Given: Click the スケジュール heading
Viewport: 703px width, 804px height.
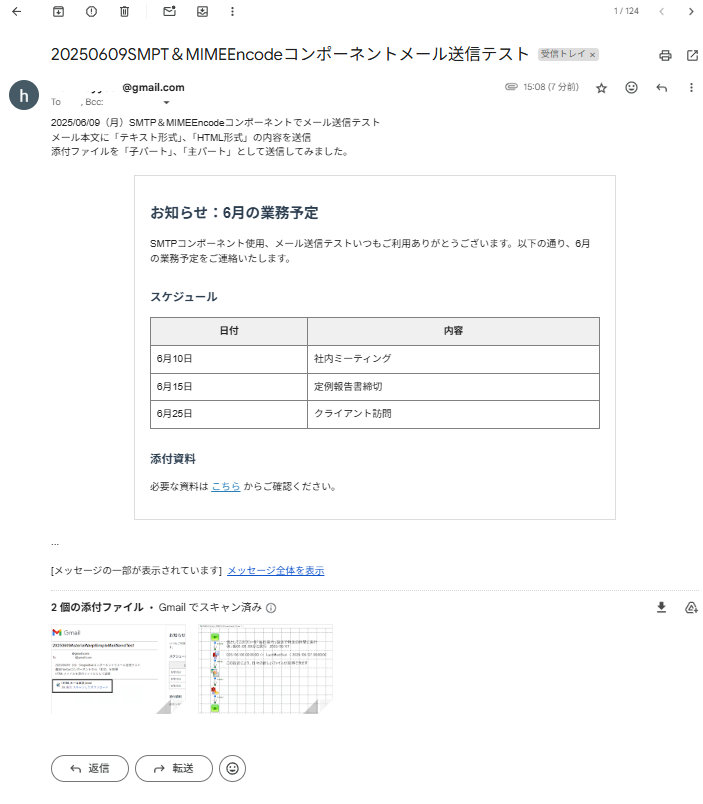Looking at the screenshot, I should tap(184, 297).
